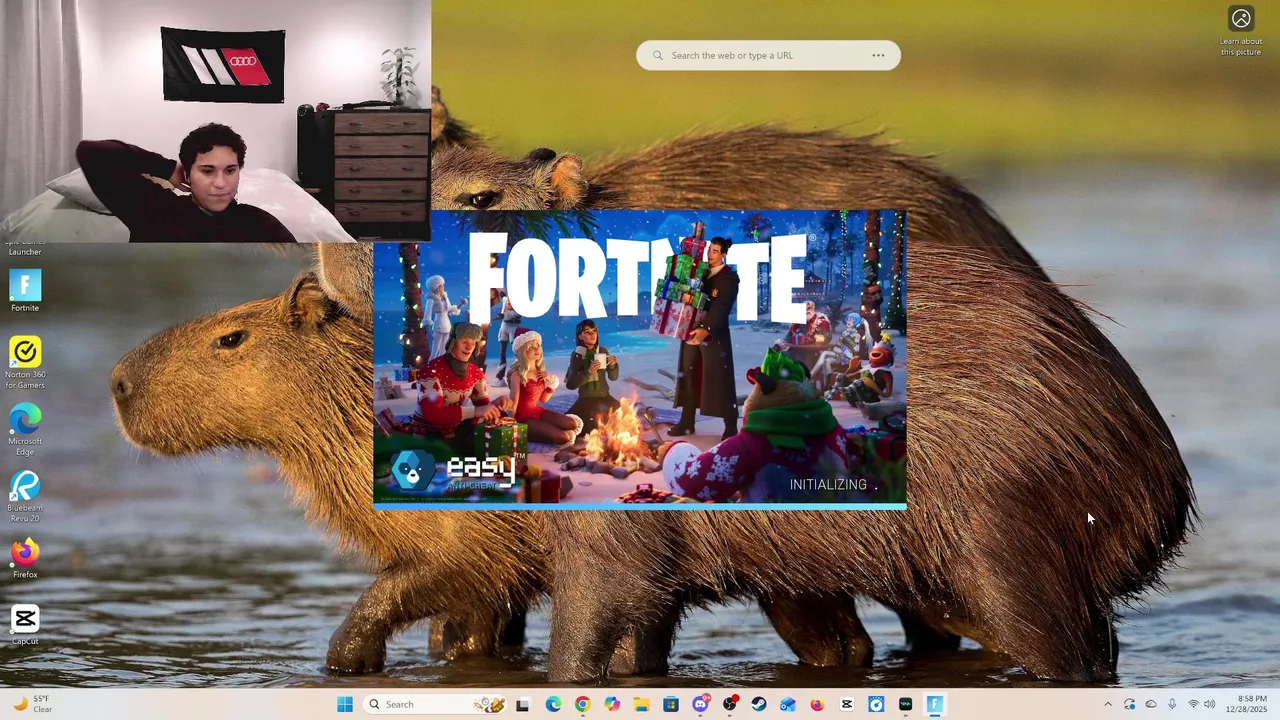
Task: Open OBS Studio from the taskbar
Action: pyautogui.click(x=730, y=704)
